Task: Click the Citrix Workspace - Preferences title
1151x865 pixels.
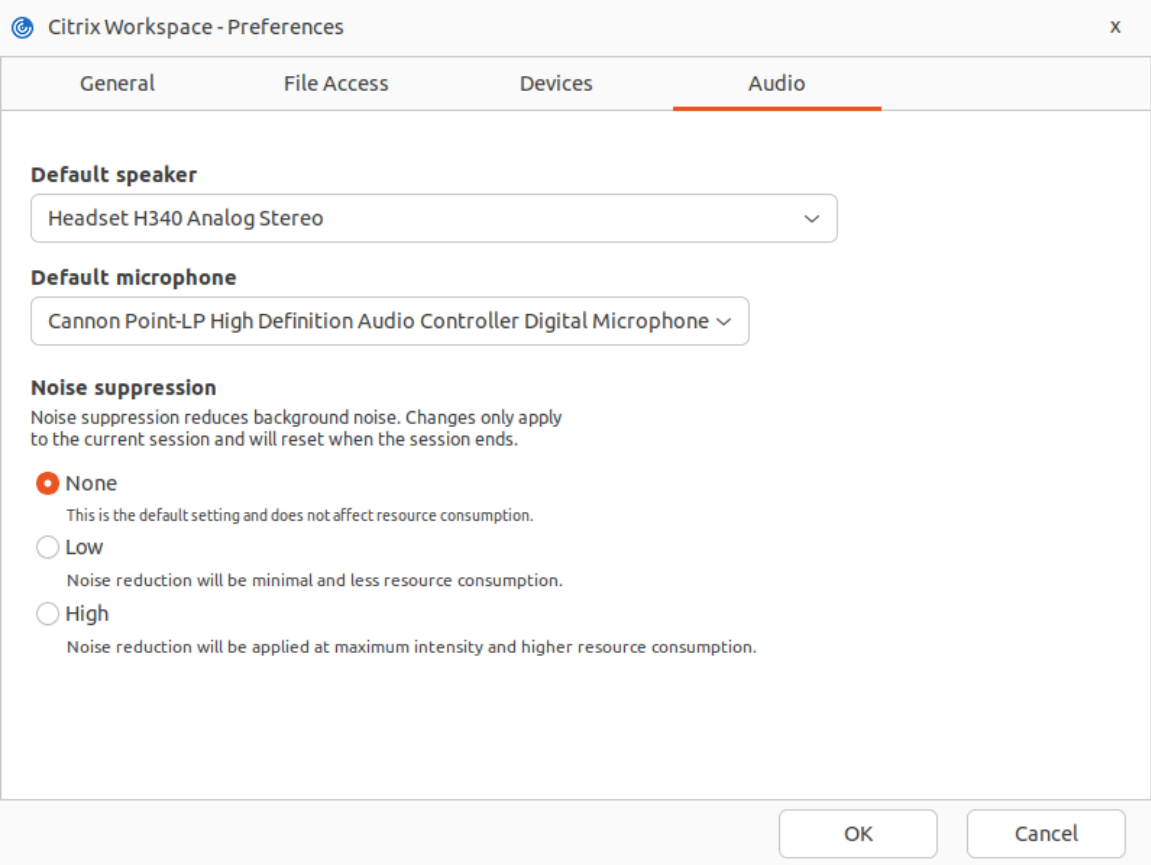Action: pos(196,27)
